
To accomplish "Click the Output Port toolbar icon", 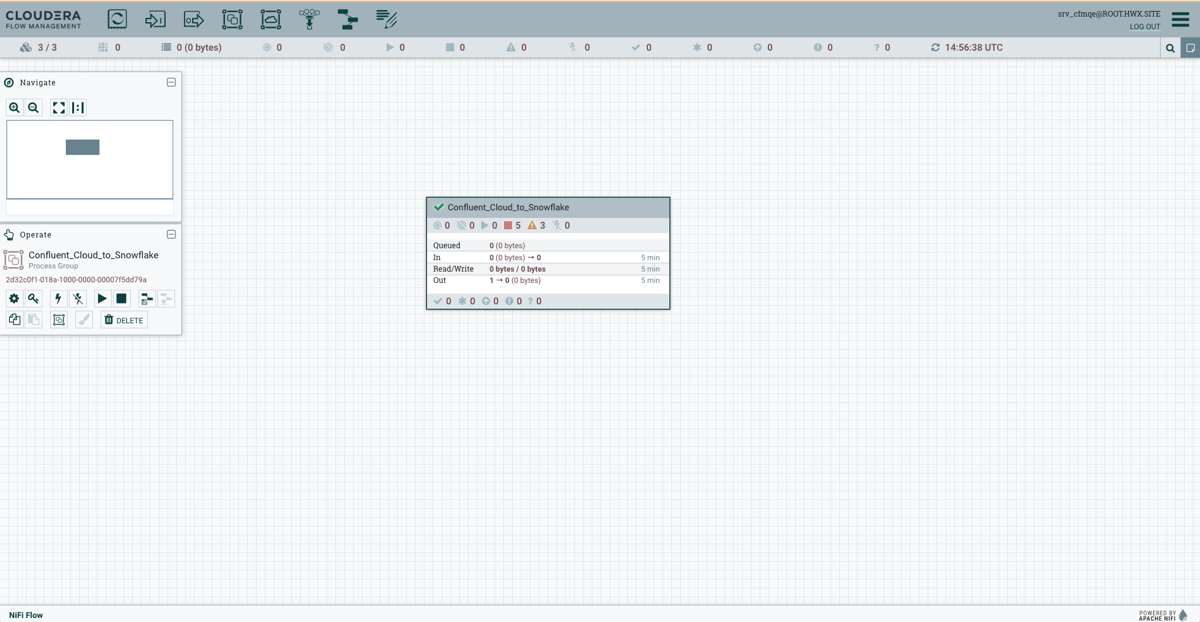I will [194, 19].
